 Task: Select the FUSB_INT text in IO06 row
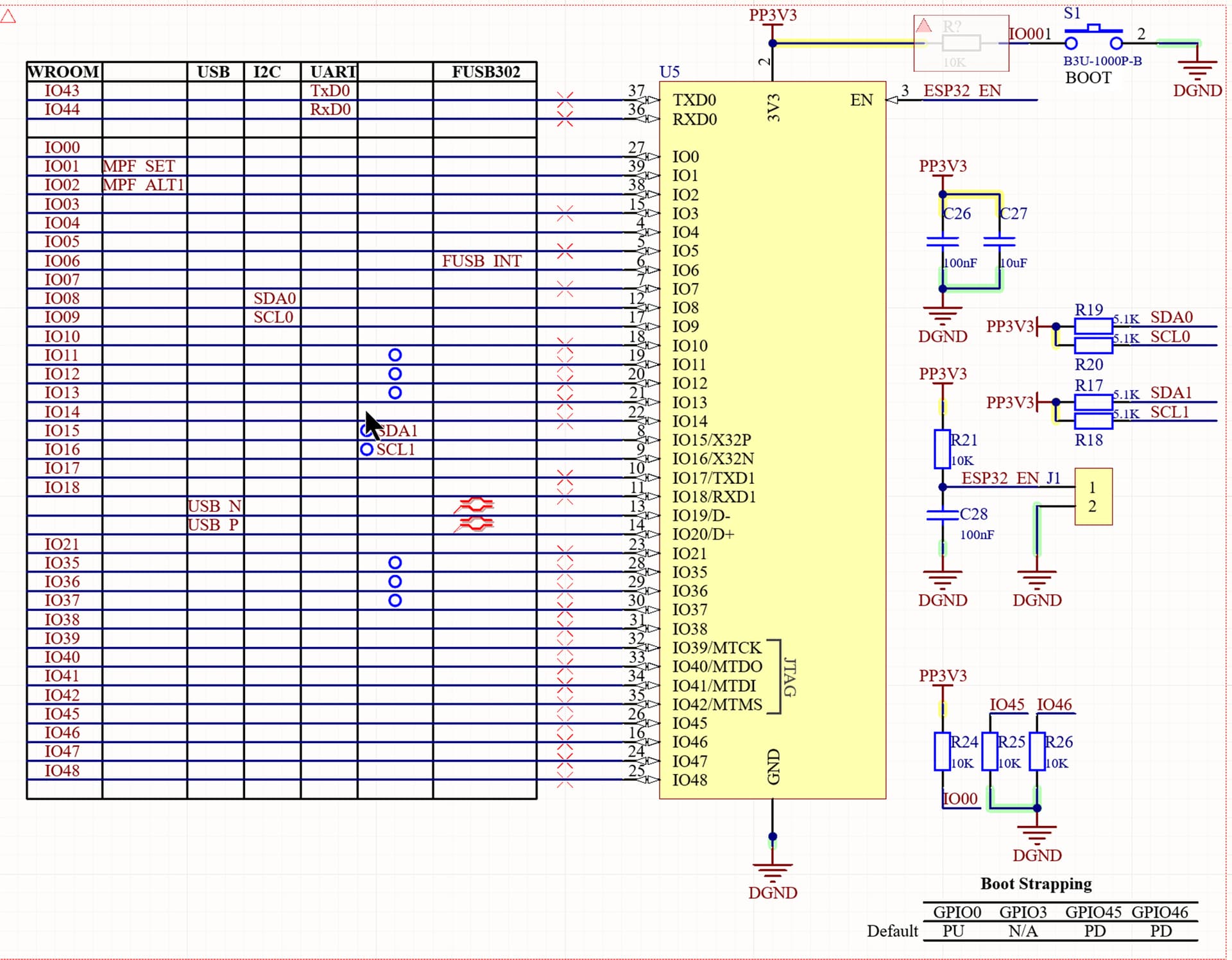pos(481,261)
